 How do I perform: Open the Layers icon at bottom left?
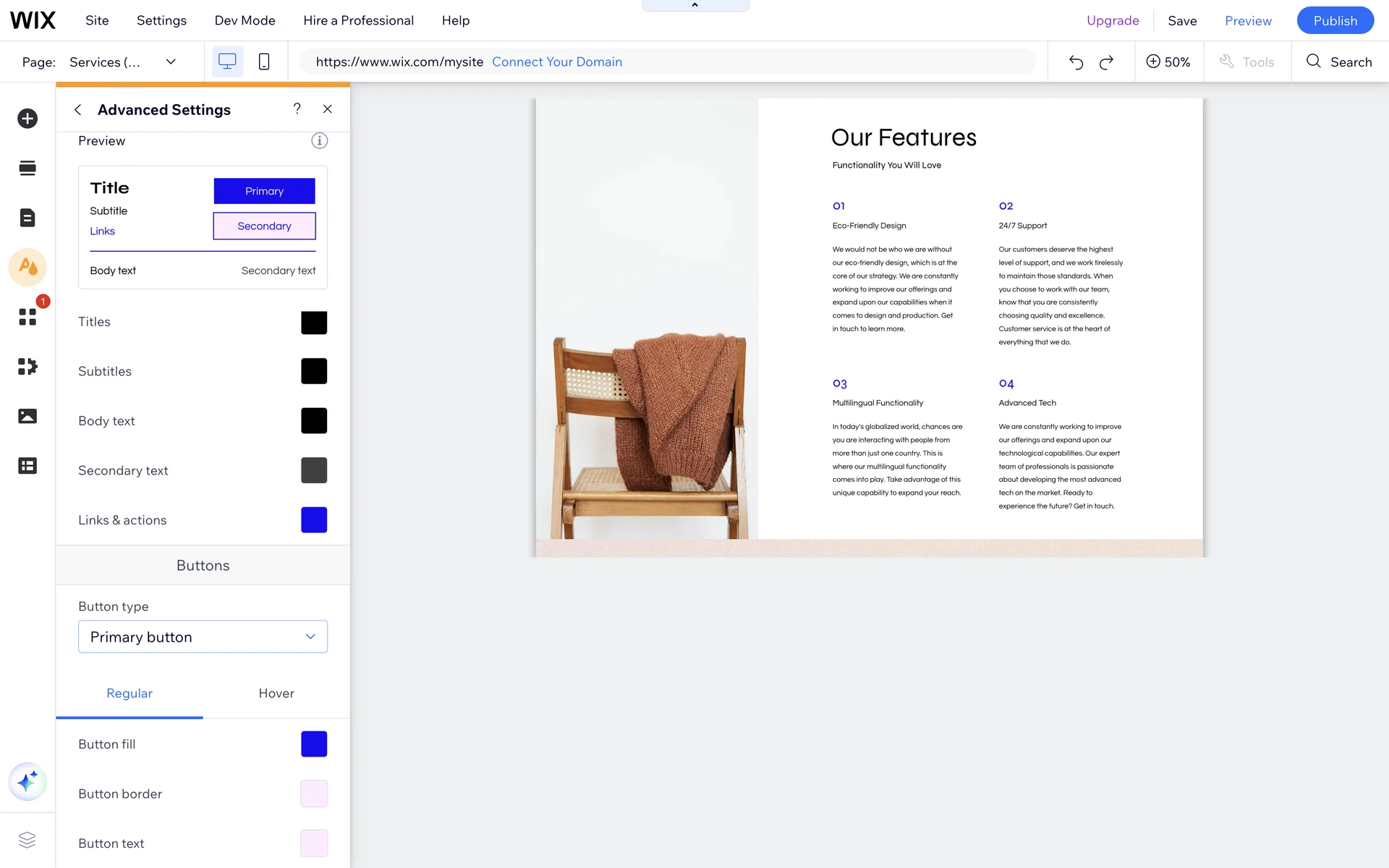coord(27,840)
